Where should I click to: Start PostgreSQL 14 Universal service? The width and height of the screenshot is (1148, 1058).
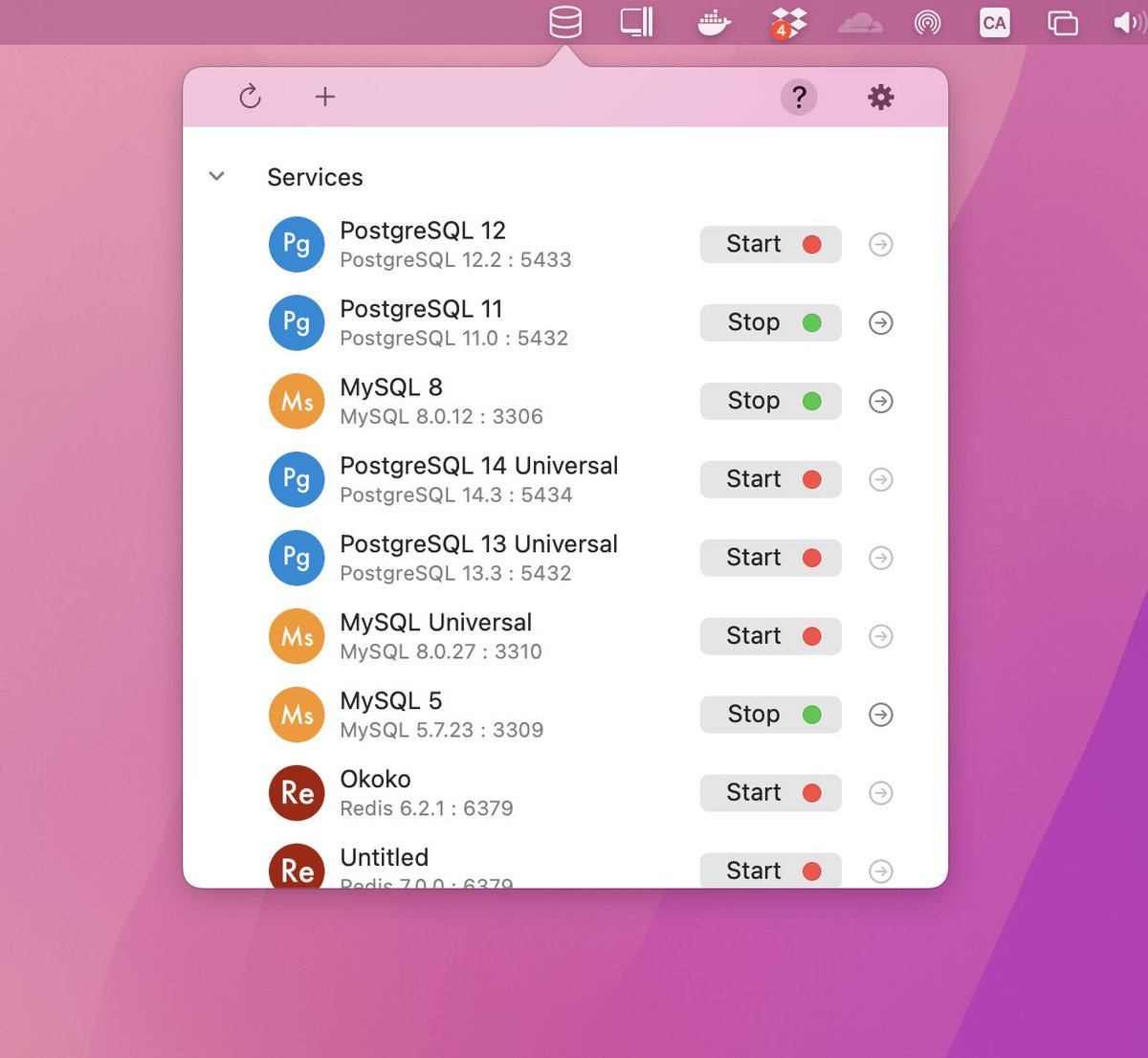click(770, 479)
